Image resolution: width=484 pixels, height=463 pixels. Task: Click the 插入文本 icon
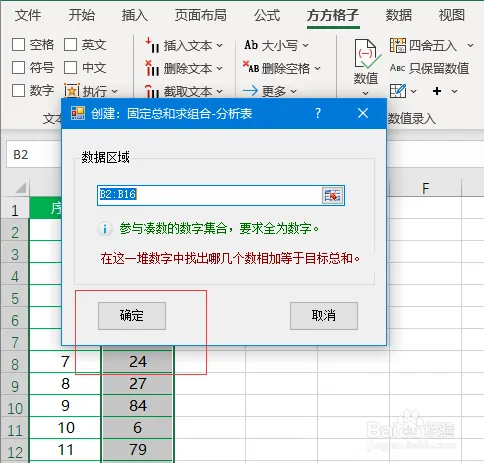(x=152, y=45)
